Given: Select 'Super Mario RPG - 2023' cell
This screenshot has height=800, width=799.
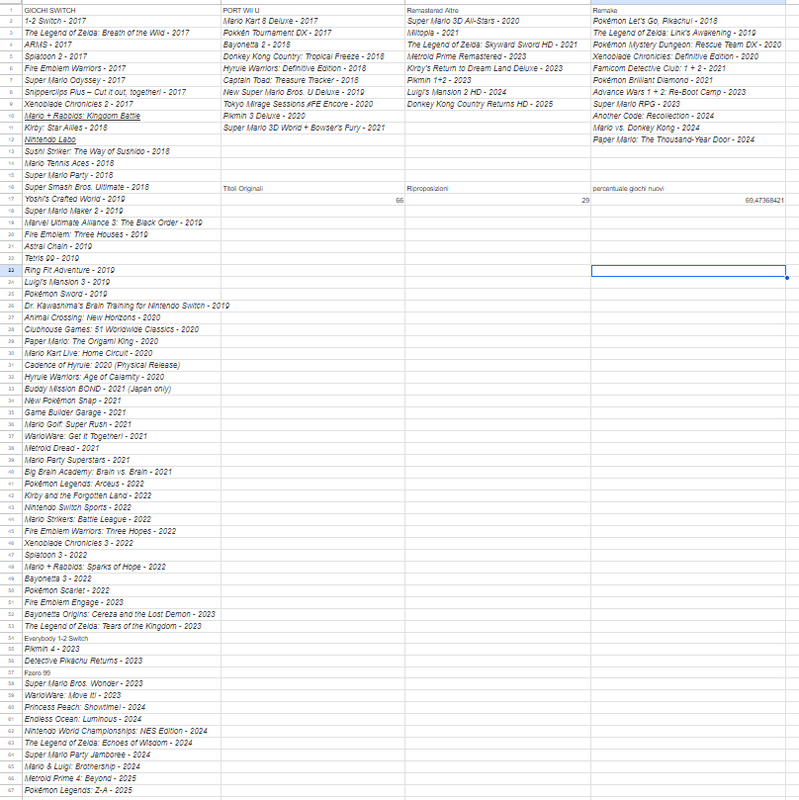Looking at the screenshot, I should 688,104.
